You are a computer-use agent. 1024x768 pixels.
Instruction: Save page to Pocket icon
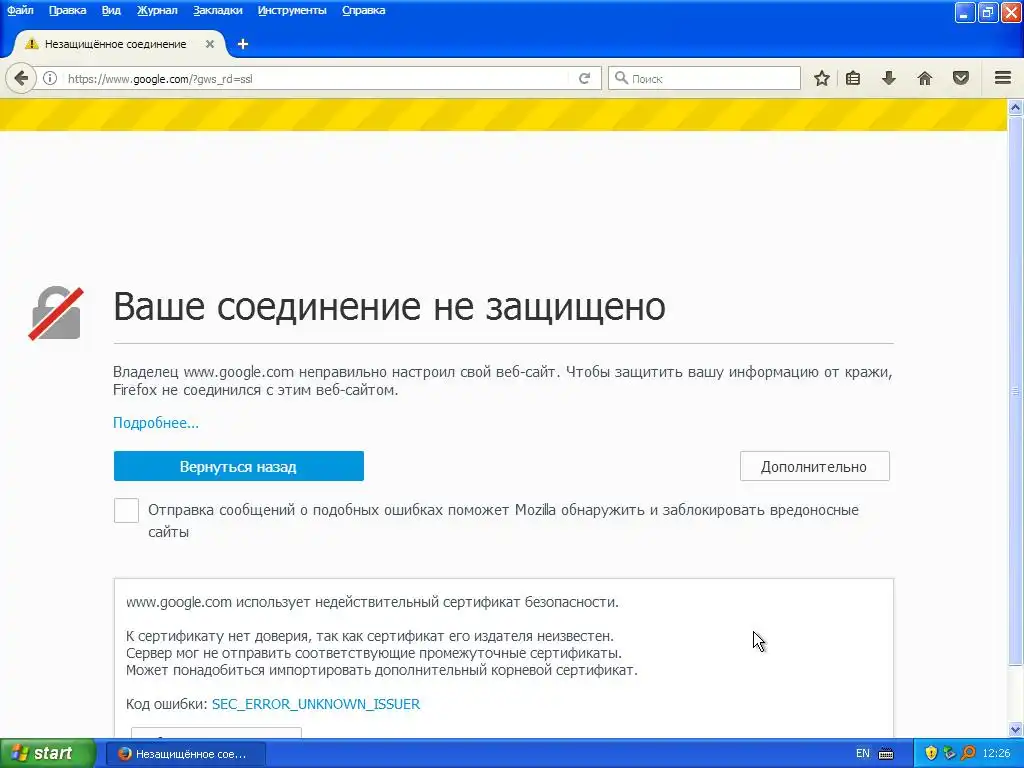pos(961,79)
